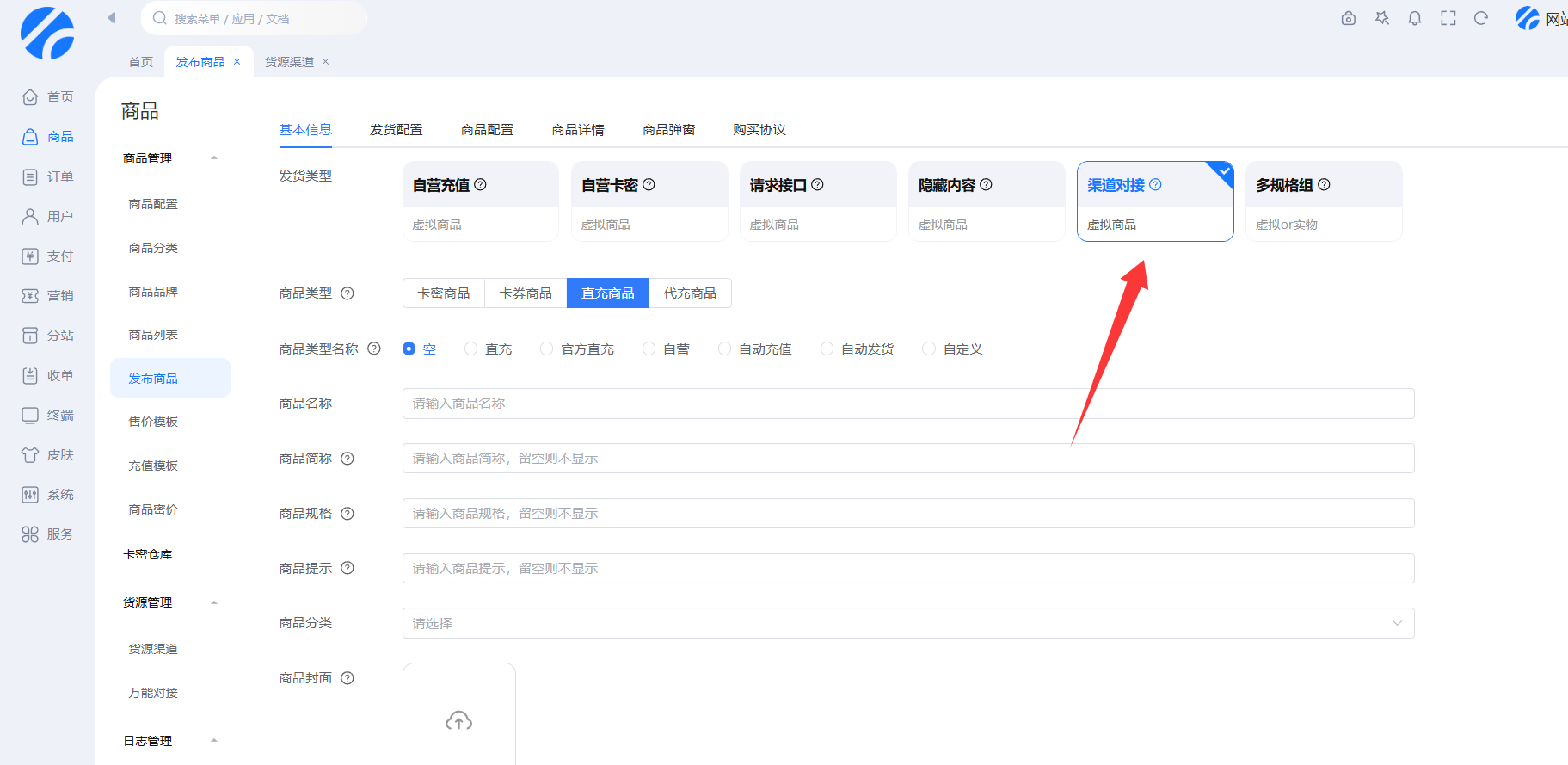This screenshot has width=1568, height=765.
Task: Open the 商品分类 dropdown
Action: click(907, 623)
